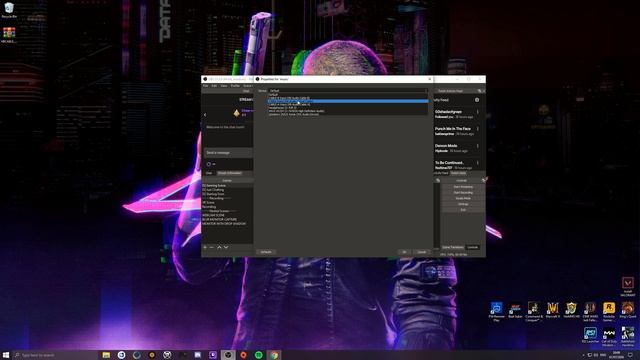Choose Headphones from the device list
This screenshot has width=640, height=360.
[348, 108]
